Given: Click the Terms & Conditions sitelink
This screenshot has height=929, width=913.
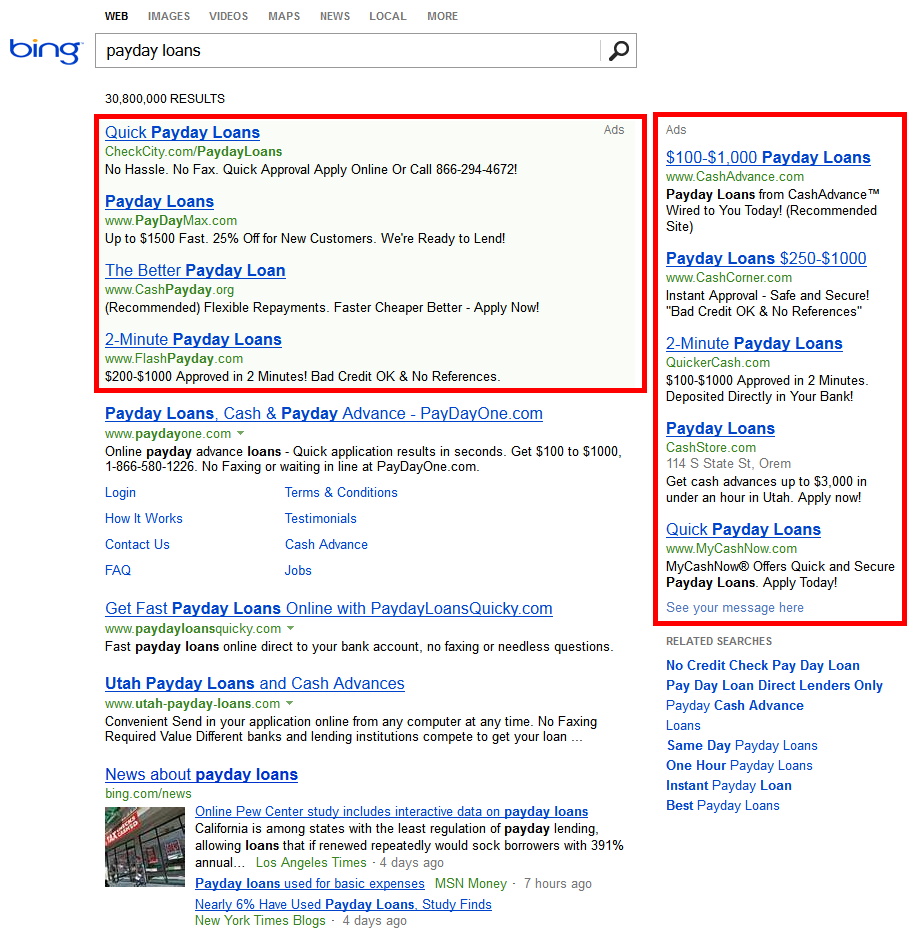Looking at the screenshot, I should [341, 492].
